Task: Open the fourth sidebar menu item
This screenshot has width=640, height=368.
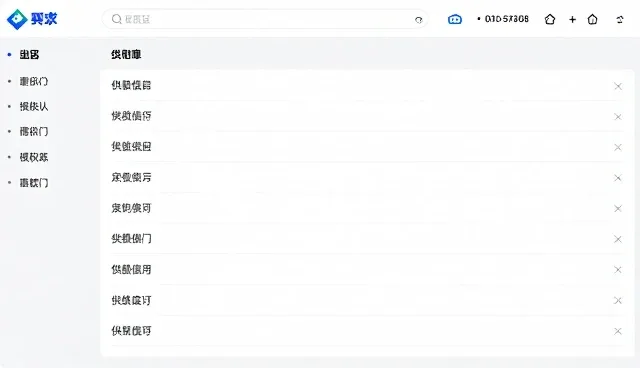Action: (x=34, y=132)
